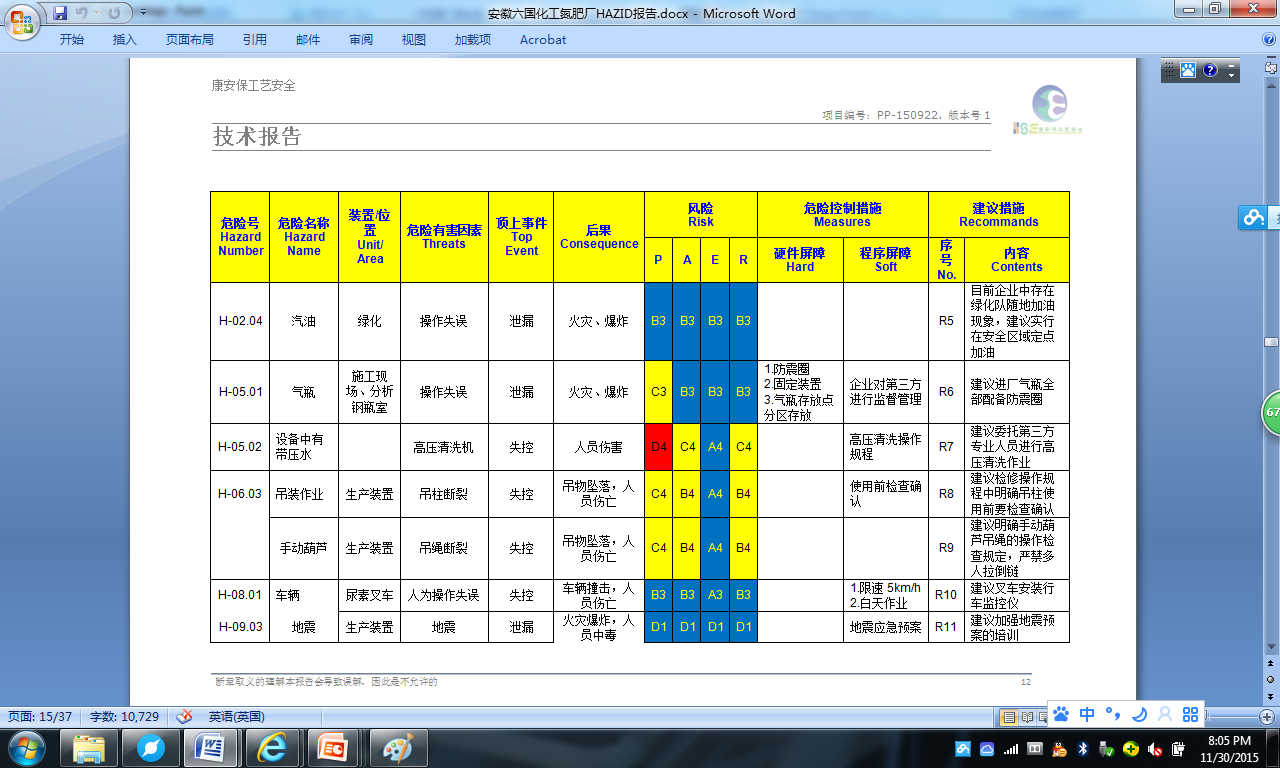Expand Customize Quick Access Toolbar dropdown

click(143, 13)
